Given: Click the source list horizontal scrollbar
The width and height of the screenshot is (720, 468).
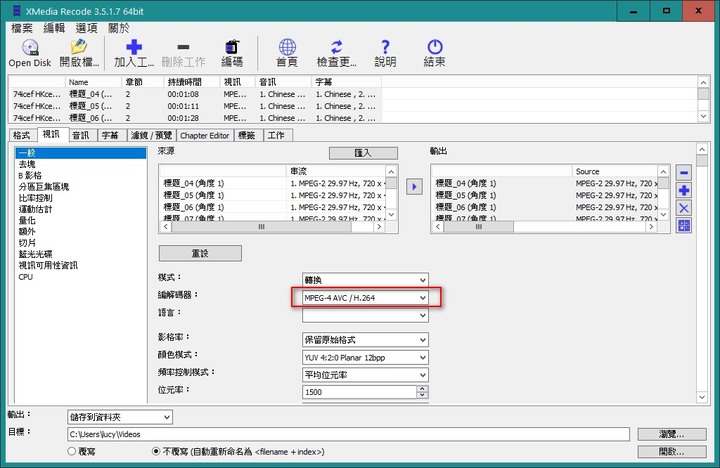Looking at the screenshot, I should click(272, 226).
